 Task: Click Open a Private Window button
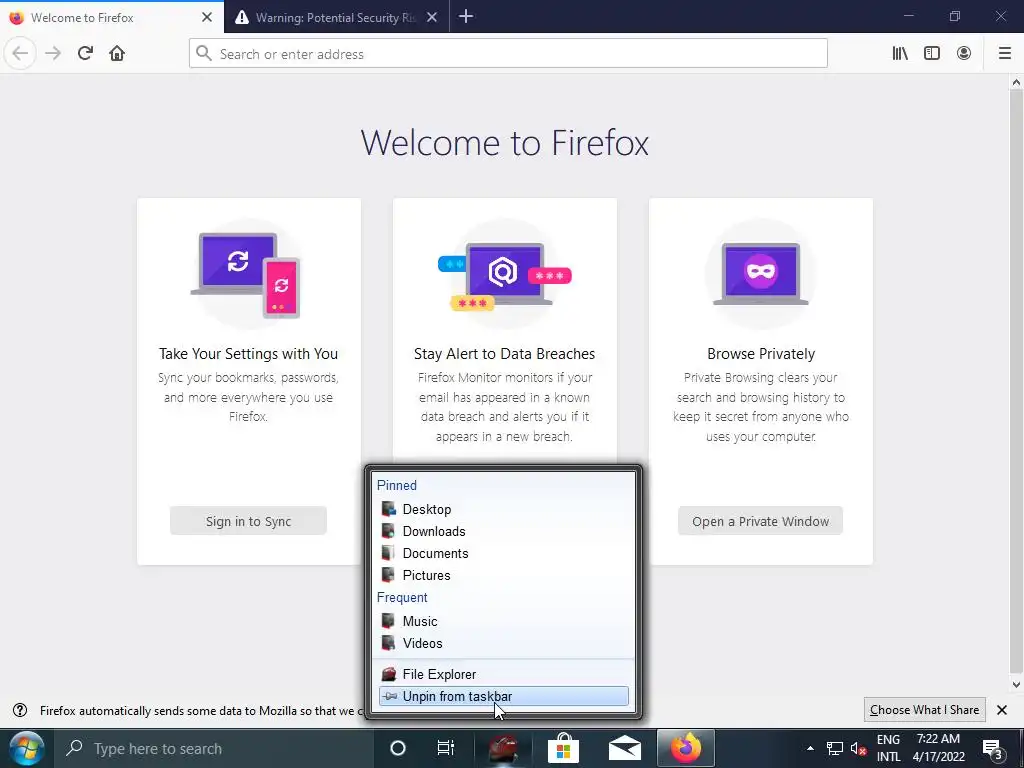click(760, 521)
